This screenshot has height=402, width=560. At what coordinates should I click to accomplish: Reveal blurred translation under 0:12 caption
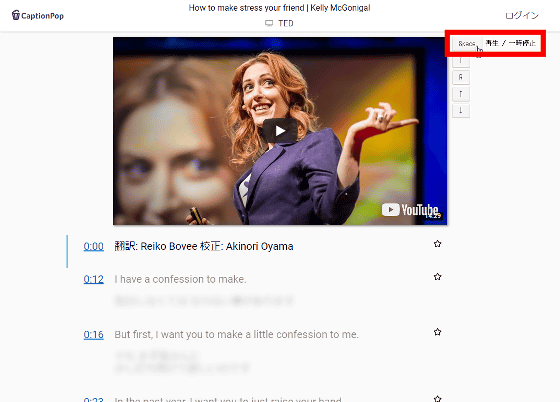204,301
